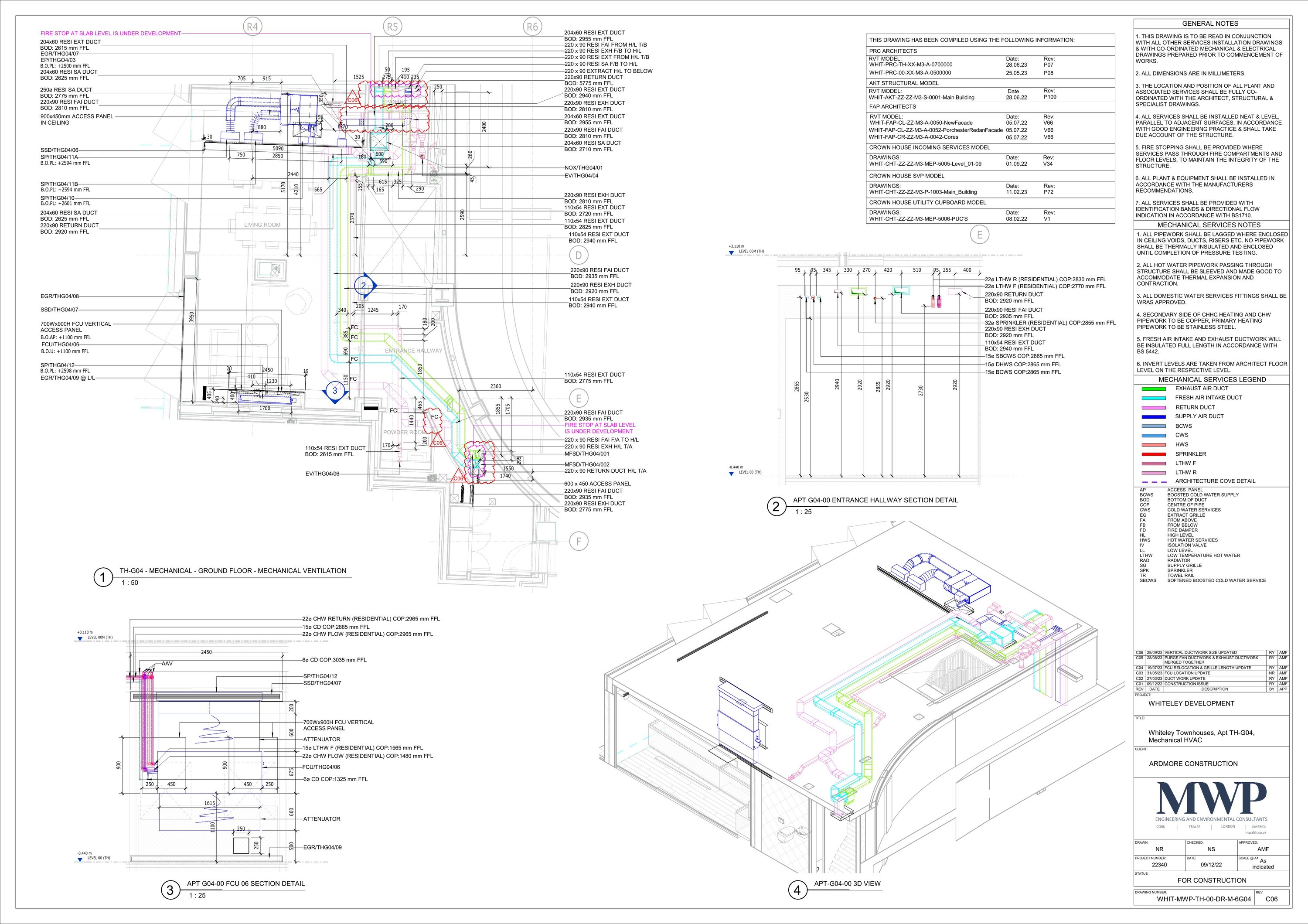Click the blue Supply Air Duct legend swatch
The width and height of the screenshot is (1308, 924).
tap(1154, 416)
